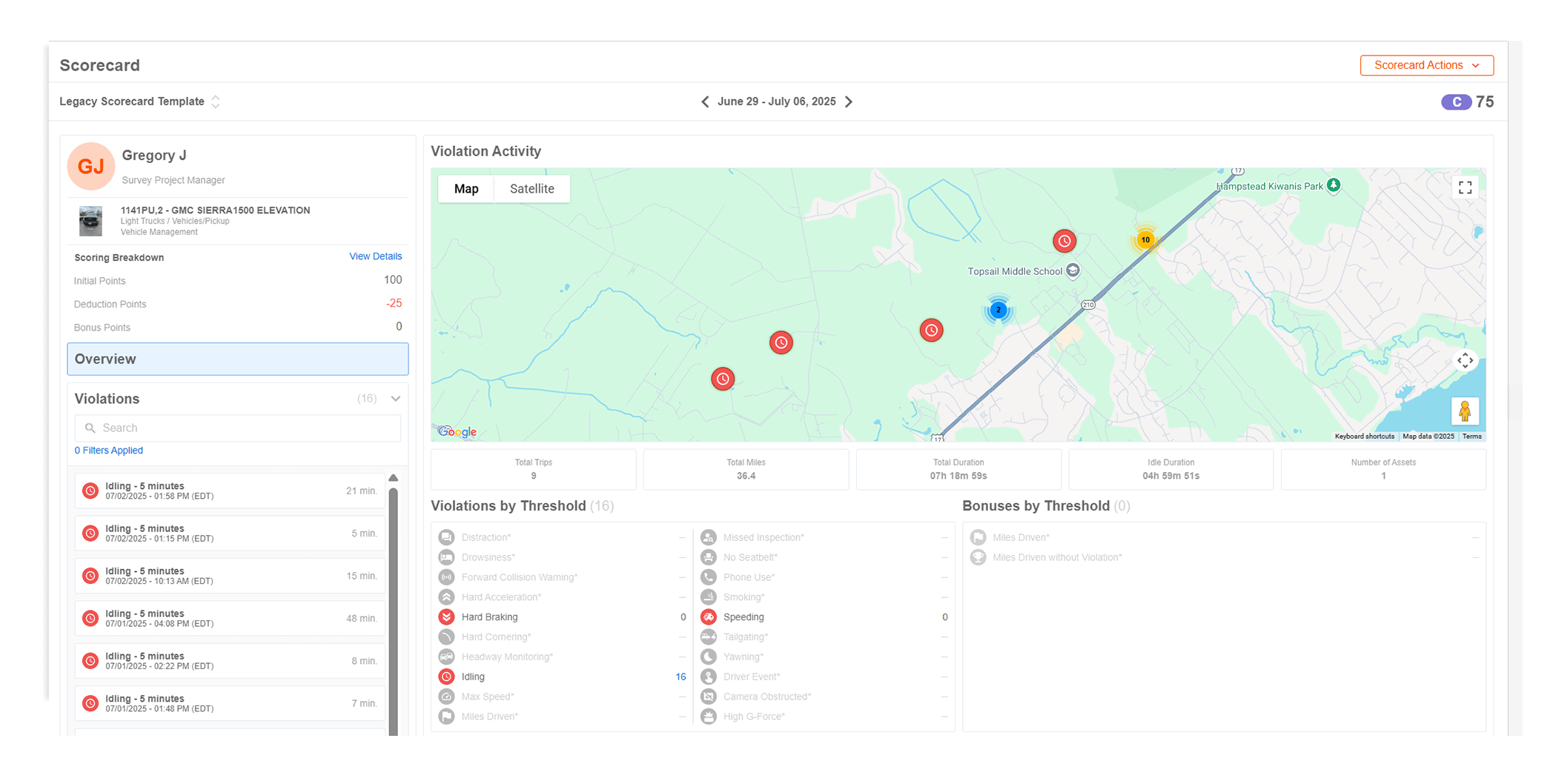Click the Deduction Points value -25
Screen dimensions: 1544x784
click(x=394, y=304)
